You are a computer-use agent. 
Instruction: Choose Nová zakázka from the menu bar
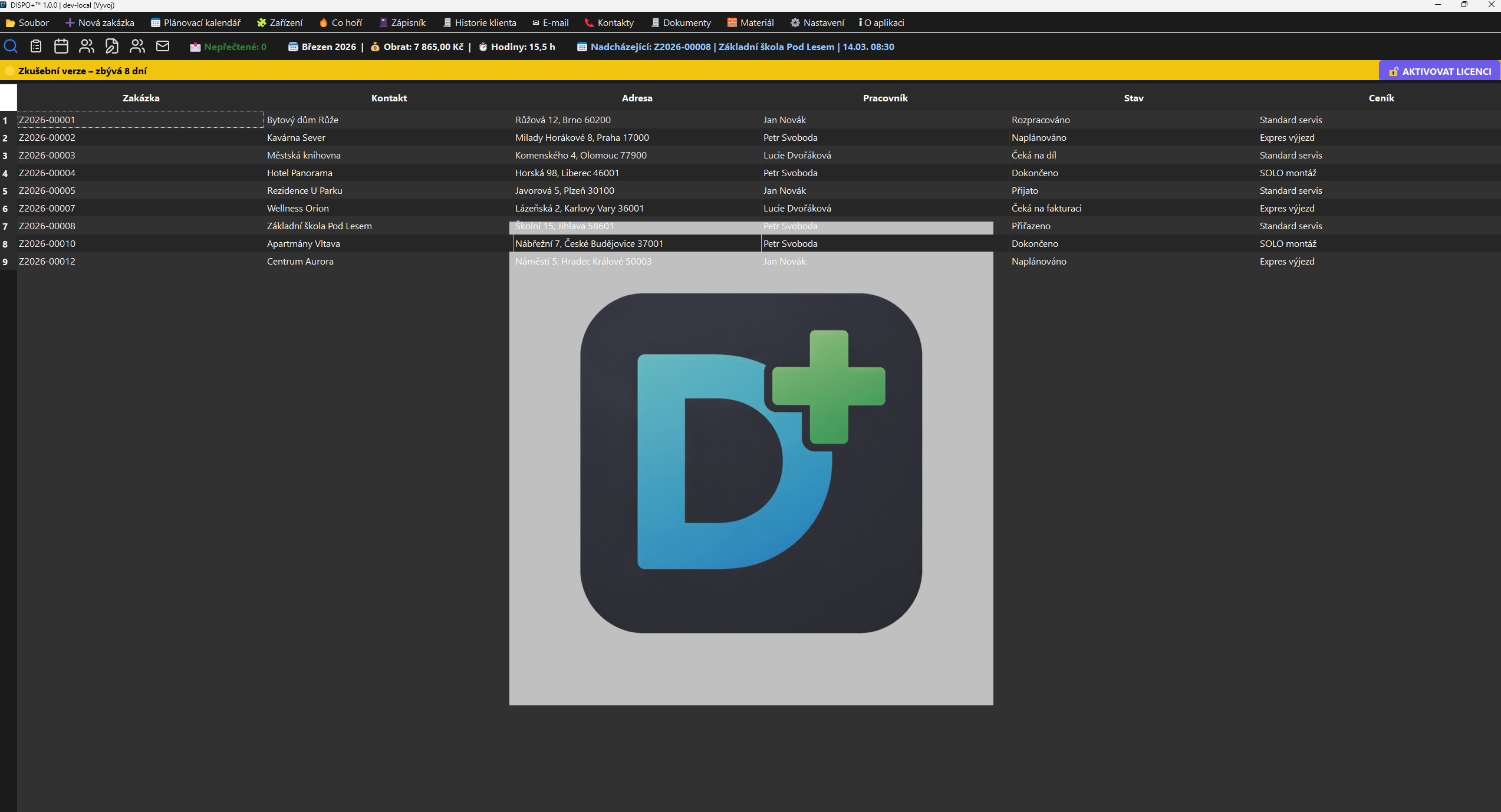pos(100,22)
